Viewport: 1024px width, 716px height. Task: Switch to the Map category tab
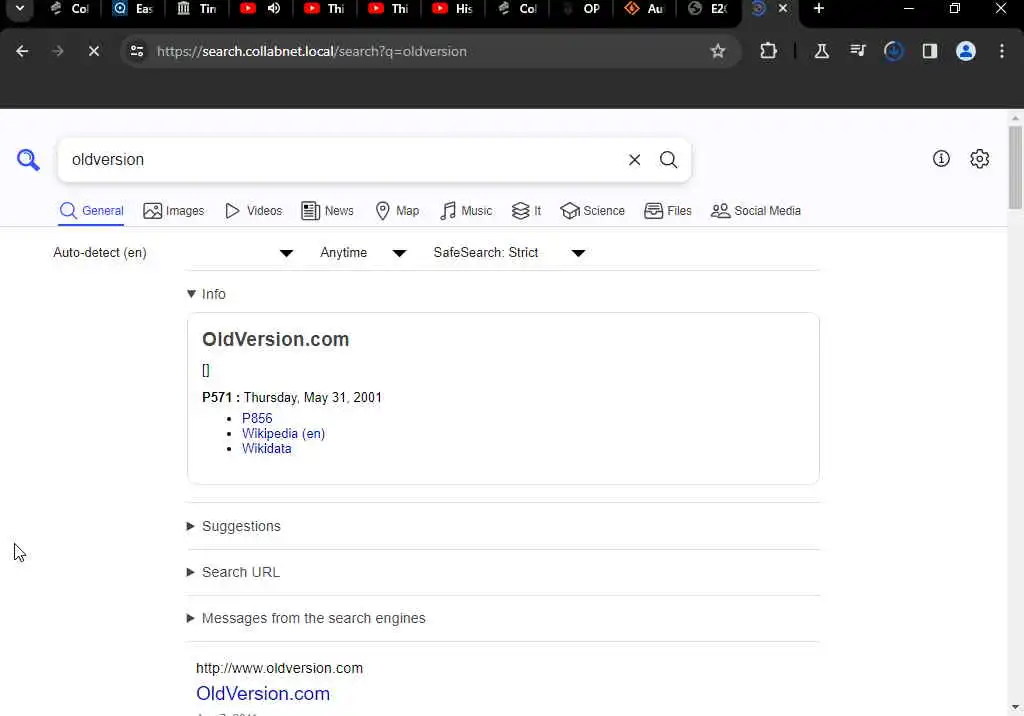(x=397, y=210)
